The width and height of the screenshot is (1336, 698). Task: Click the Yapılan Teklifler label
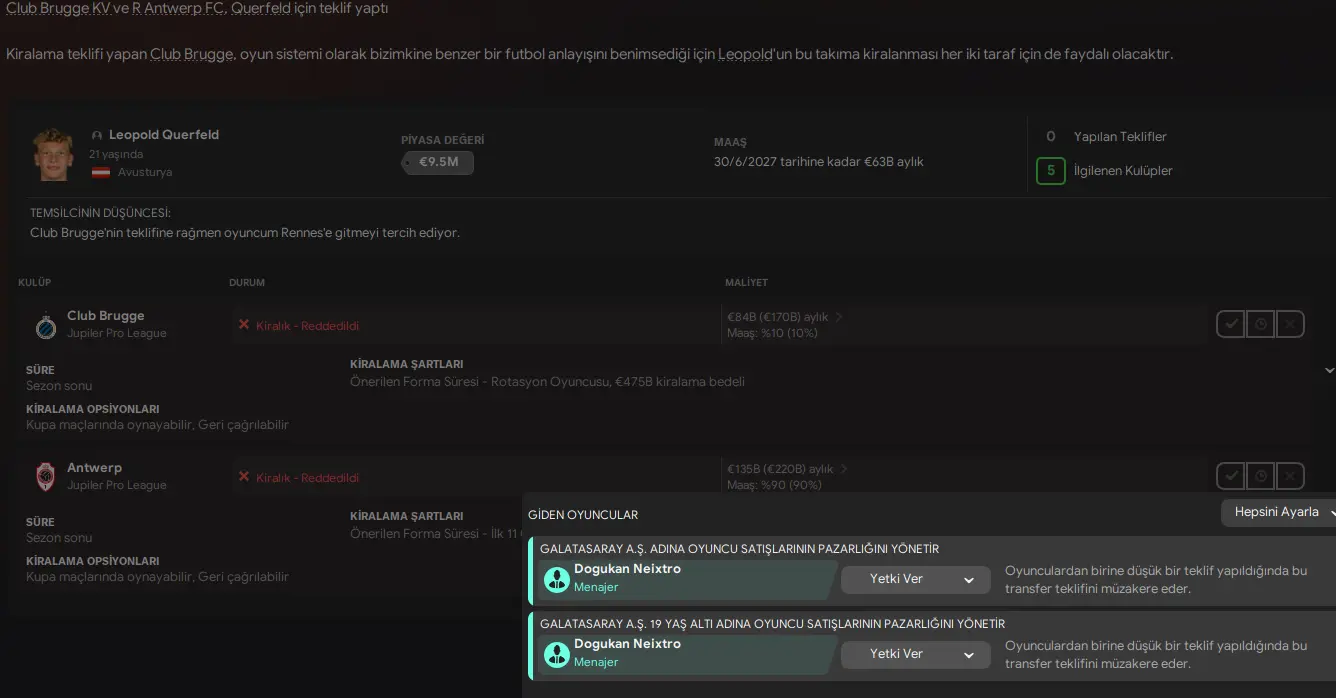(x=1120, y=137)
